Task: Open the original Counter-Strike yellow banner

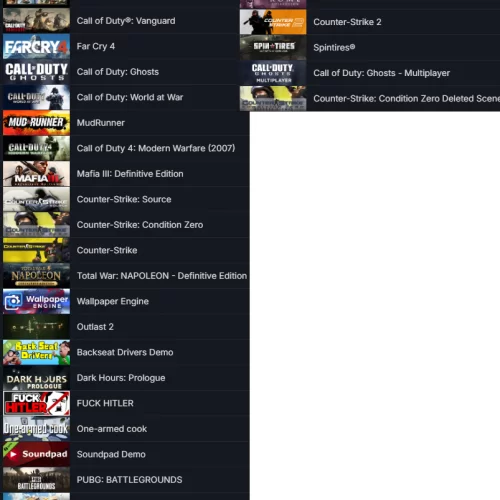Action: tap(36, 250)
